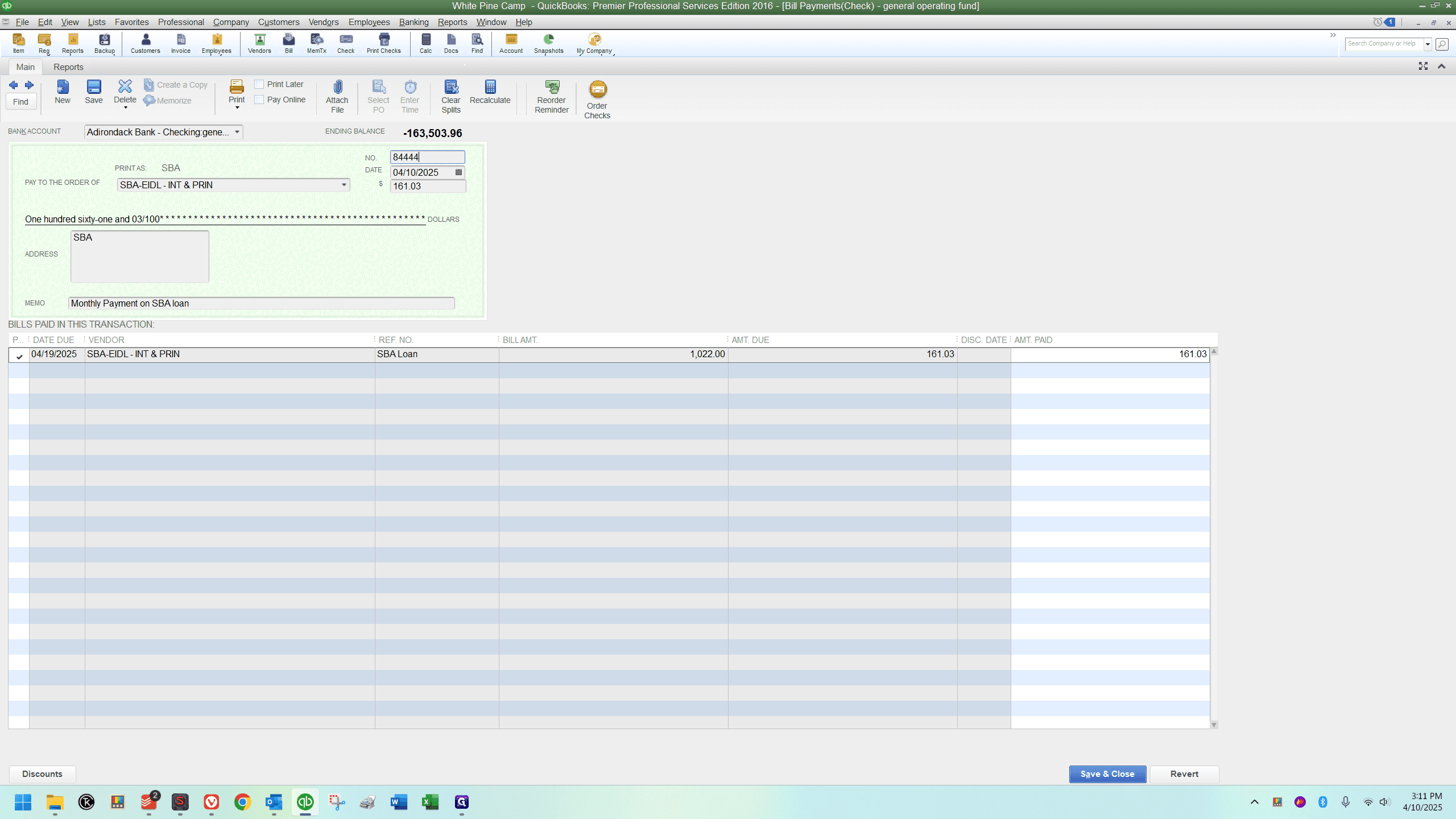Viewport: 1456px width, 819px height.
Task: Open Print Checks icon
Action: point(384,43)
